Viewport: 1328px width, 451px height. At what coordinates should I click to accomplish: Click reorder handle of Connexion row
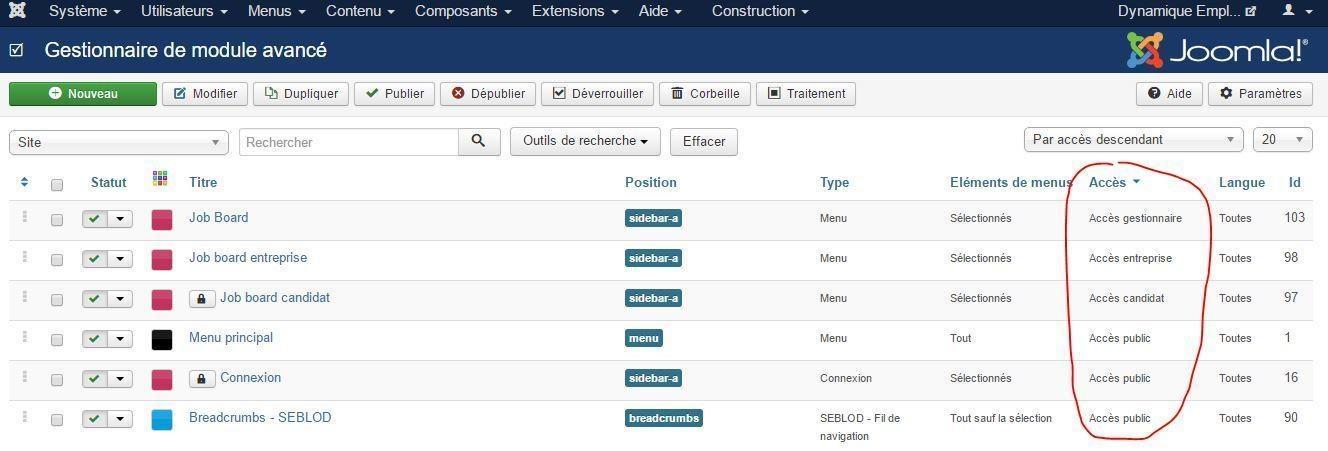(x=24, y=377)
